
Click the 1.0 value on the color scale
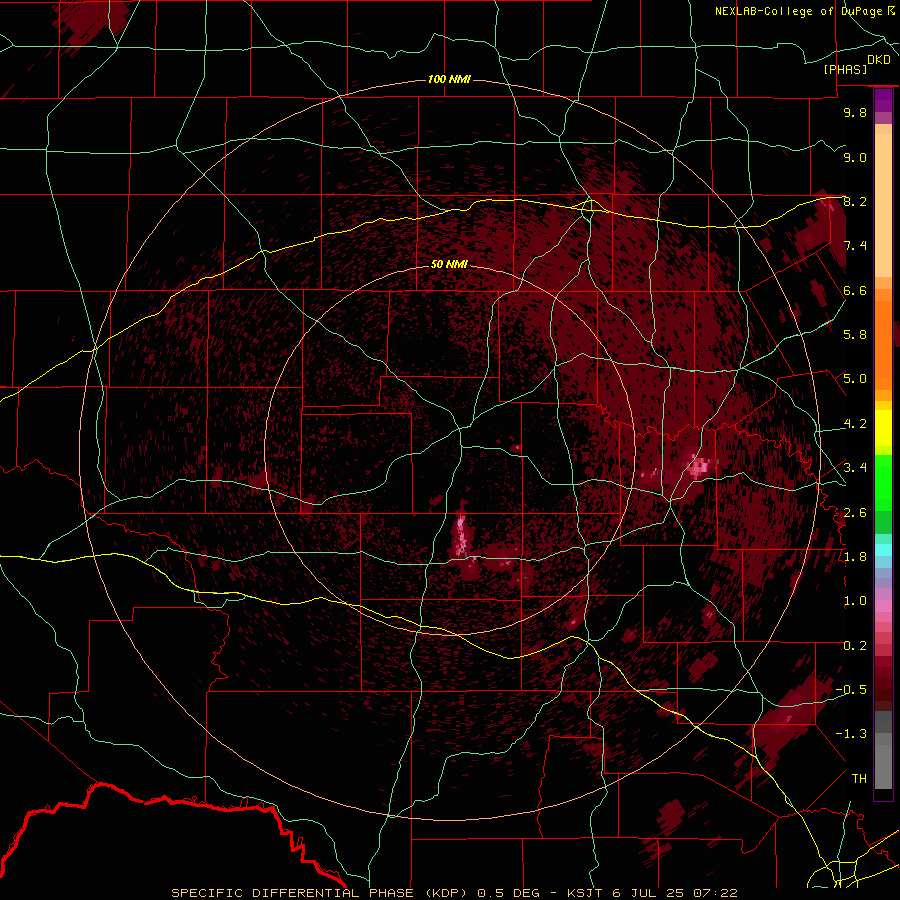pyautogui.click(x=855, y=601)
